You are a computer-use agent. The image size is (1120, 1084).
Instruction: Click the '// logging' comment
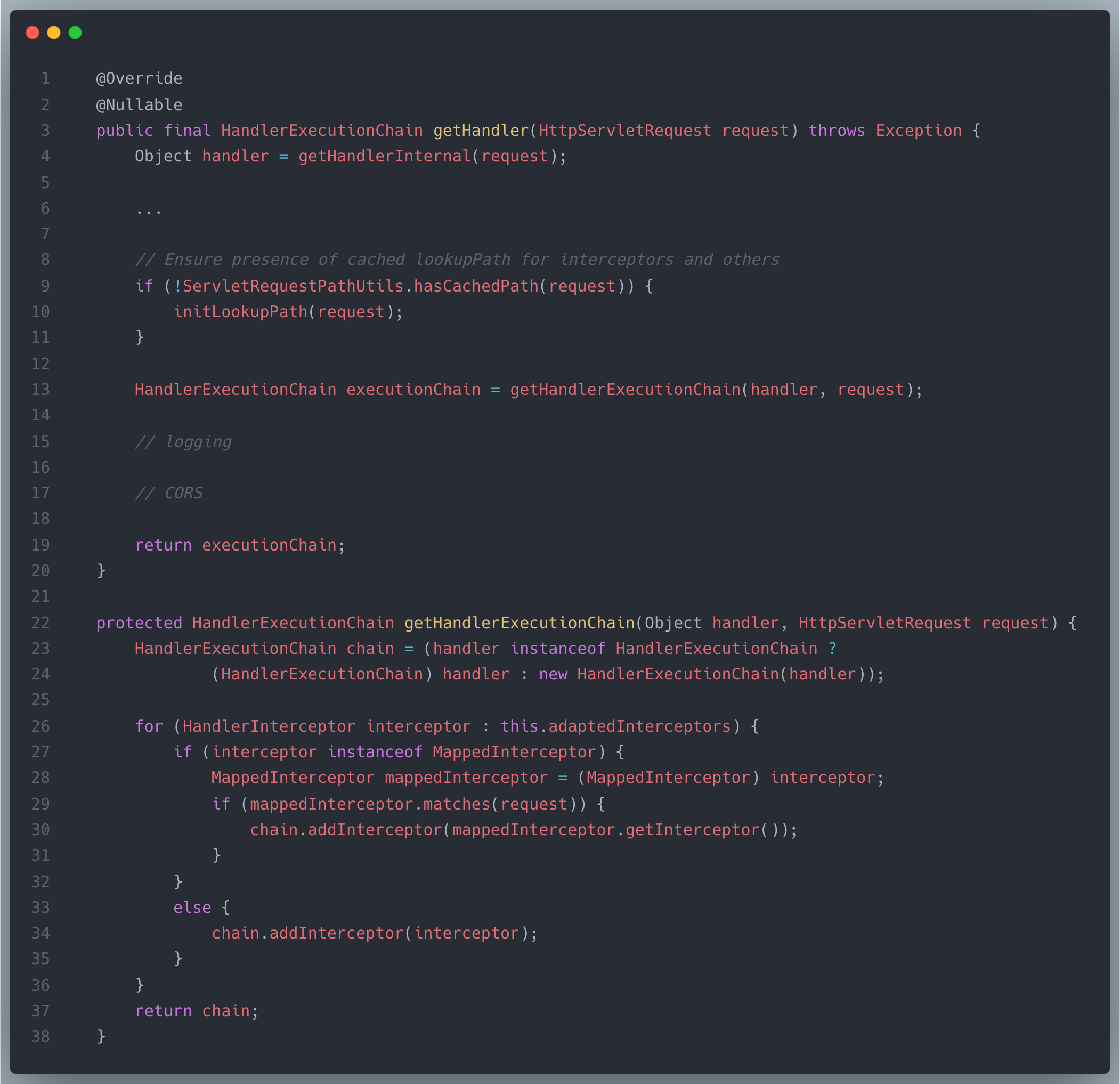pyautogui.click(x=183, y=442)
